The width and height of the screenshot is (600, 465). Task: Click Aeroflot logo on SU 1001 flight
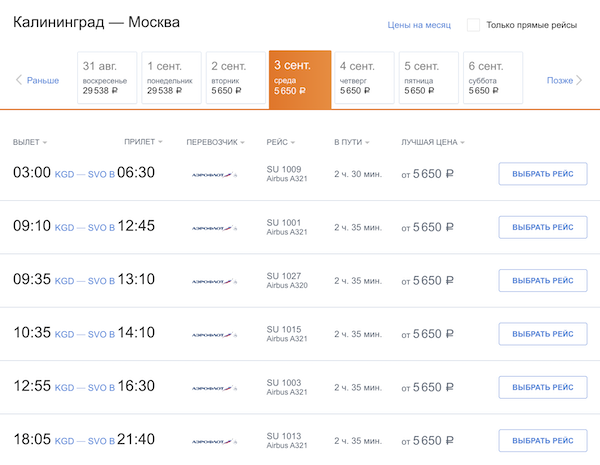[x=213, y=228]
